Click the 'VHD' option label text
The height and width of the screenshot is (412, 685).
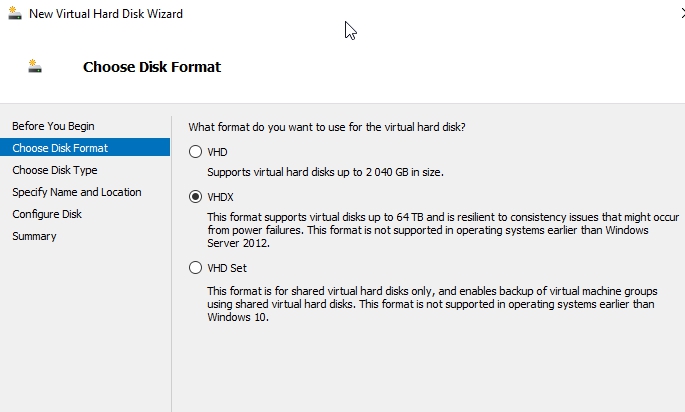pyautogui.click(x=217, y=152)
